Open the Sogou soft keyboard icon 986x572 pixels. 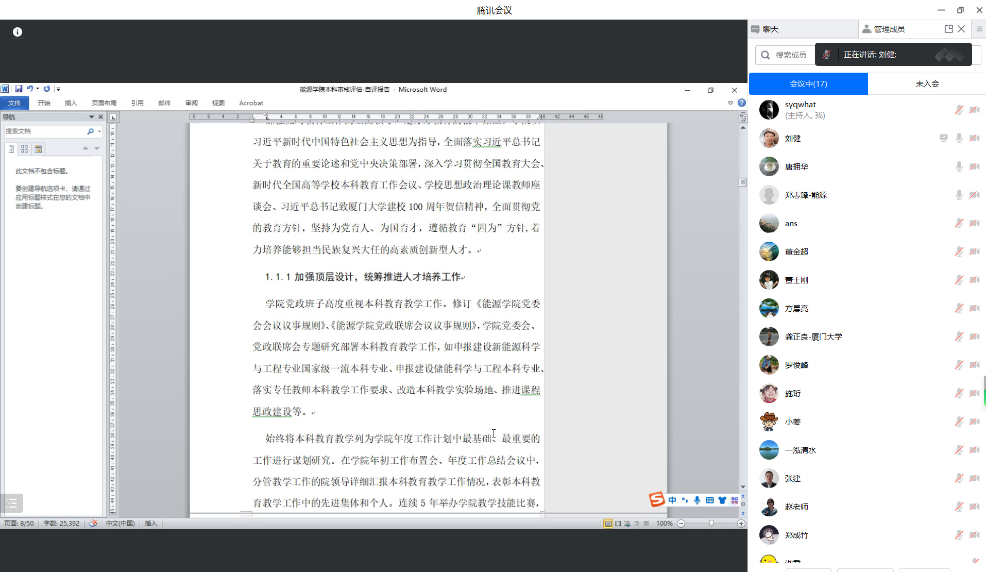point(710,499)
